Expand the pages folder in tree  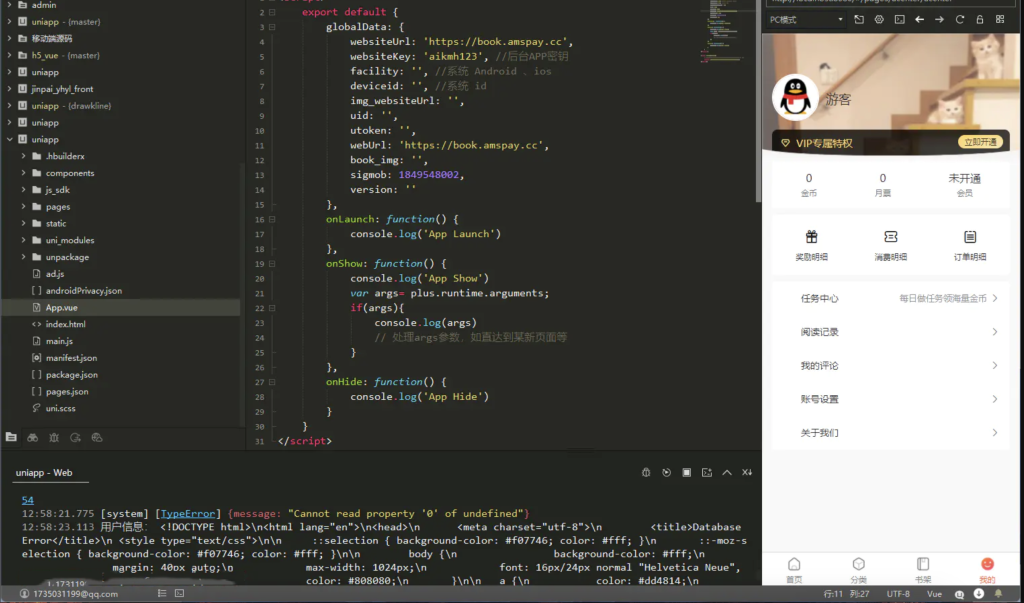[24, 207]
